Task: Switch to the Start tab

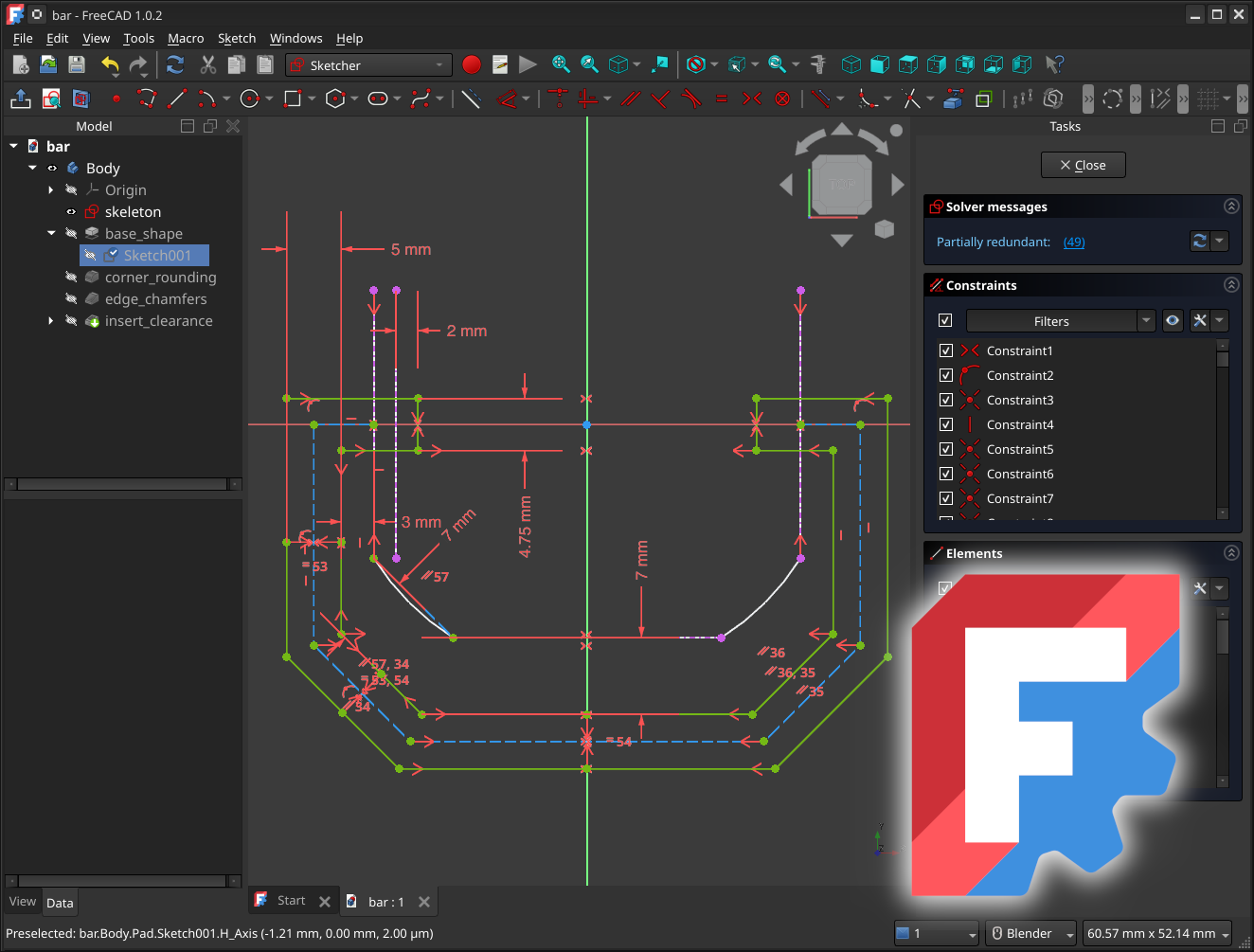Action: coord(292,900)
